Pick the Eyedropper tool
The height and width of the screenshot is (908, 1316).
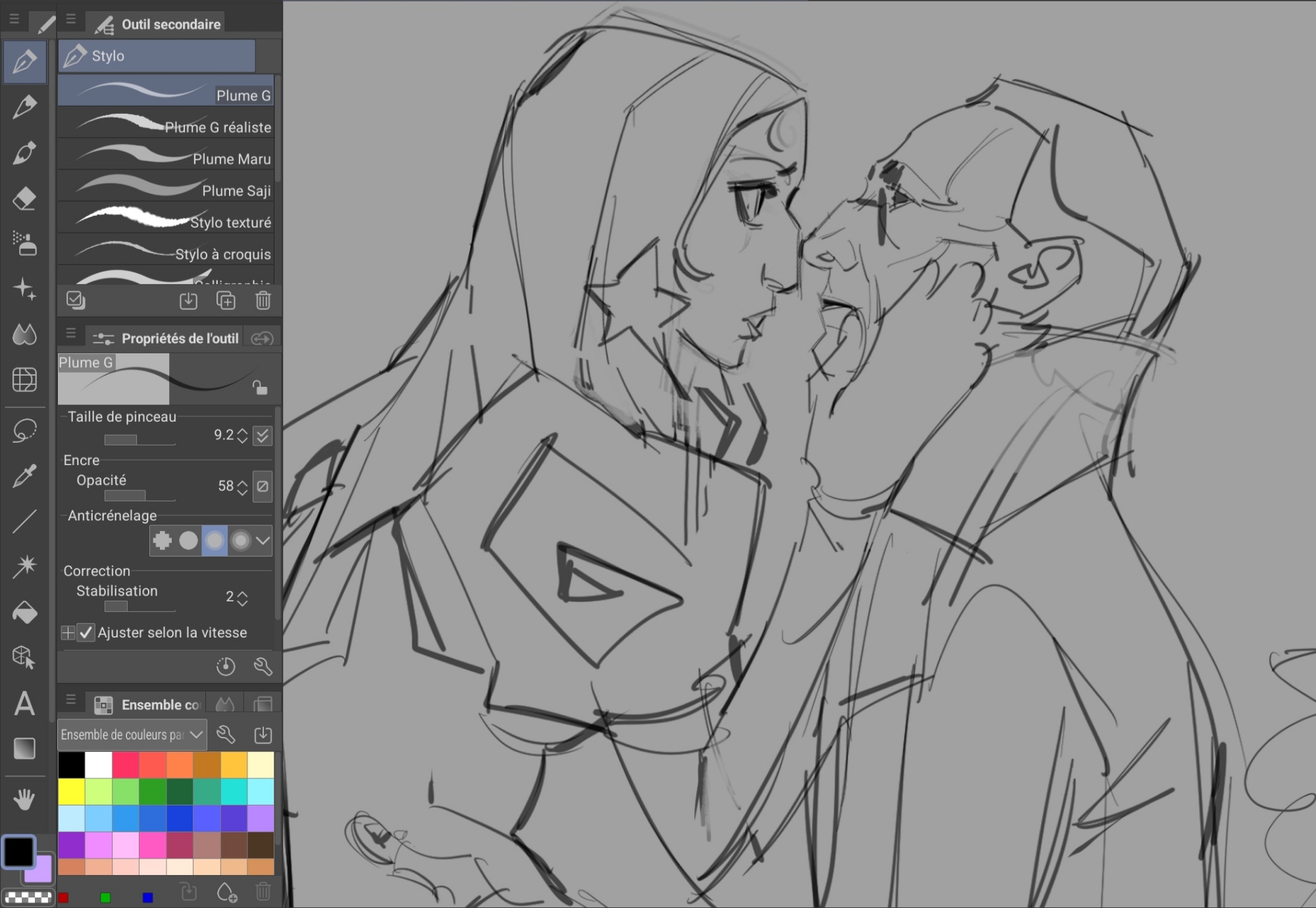pos(24,476)
